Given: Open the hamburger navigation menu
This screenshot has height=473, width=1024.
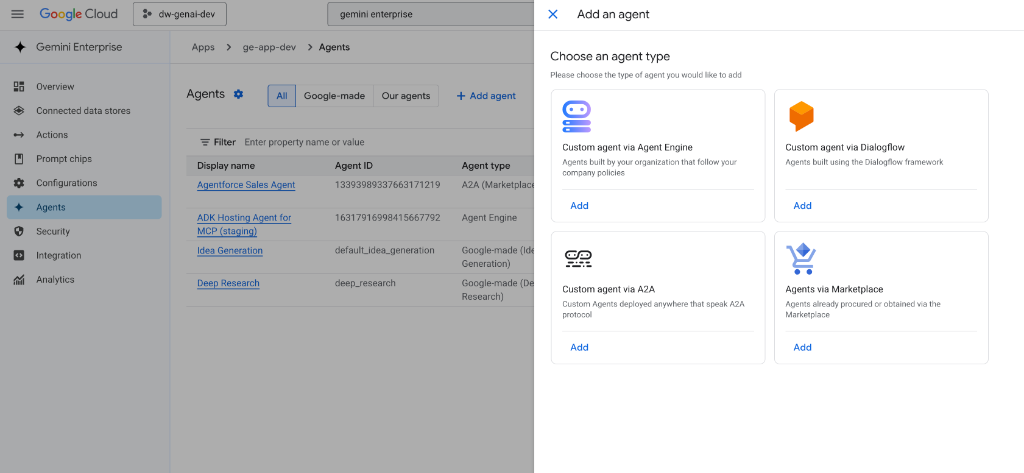Looking at the screenshot, I should tap(18, 14).
